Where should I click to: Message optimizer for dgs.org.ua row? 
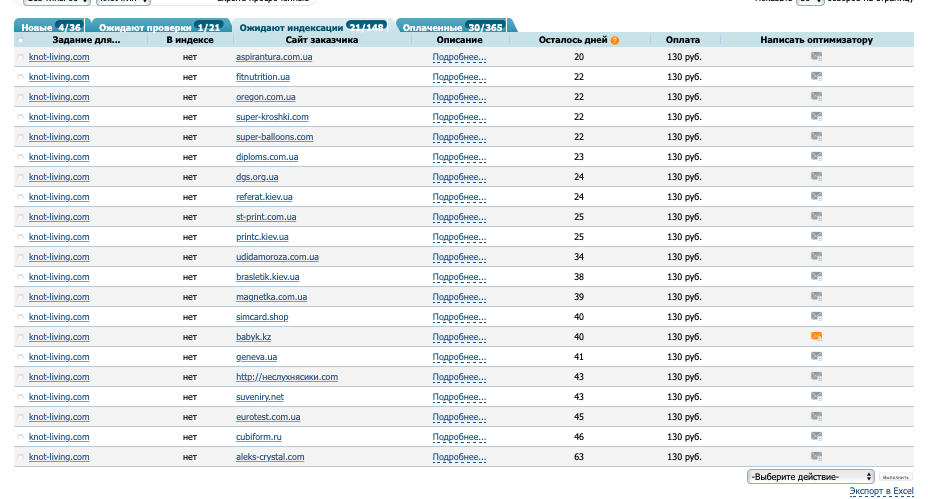point(816,176)
